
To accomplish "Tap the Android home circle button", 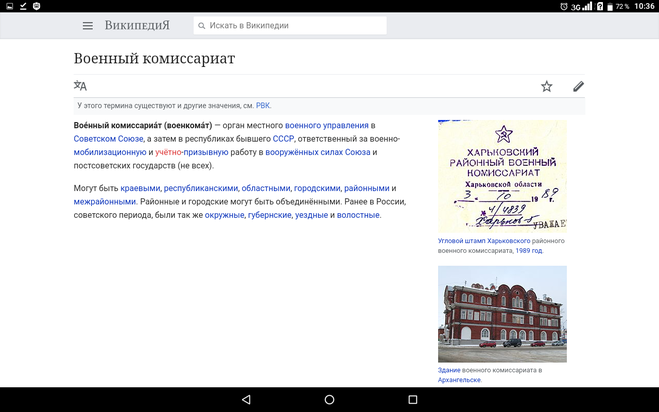I will [x=330, y=399].
